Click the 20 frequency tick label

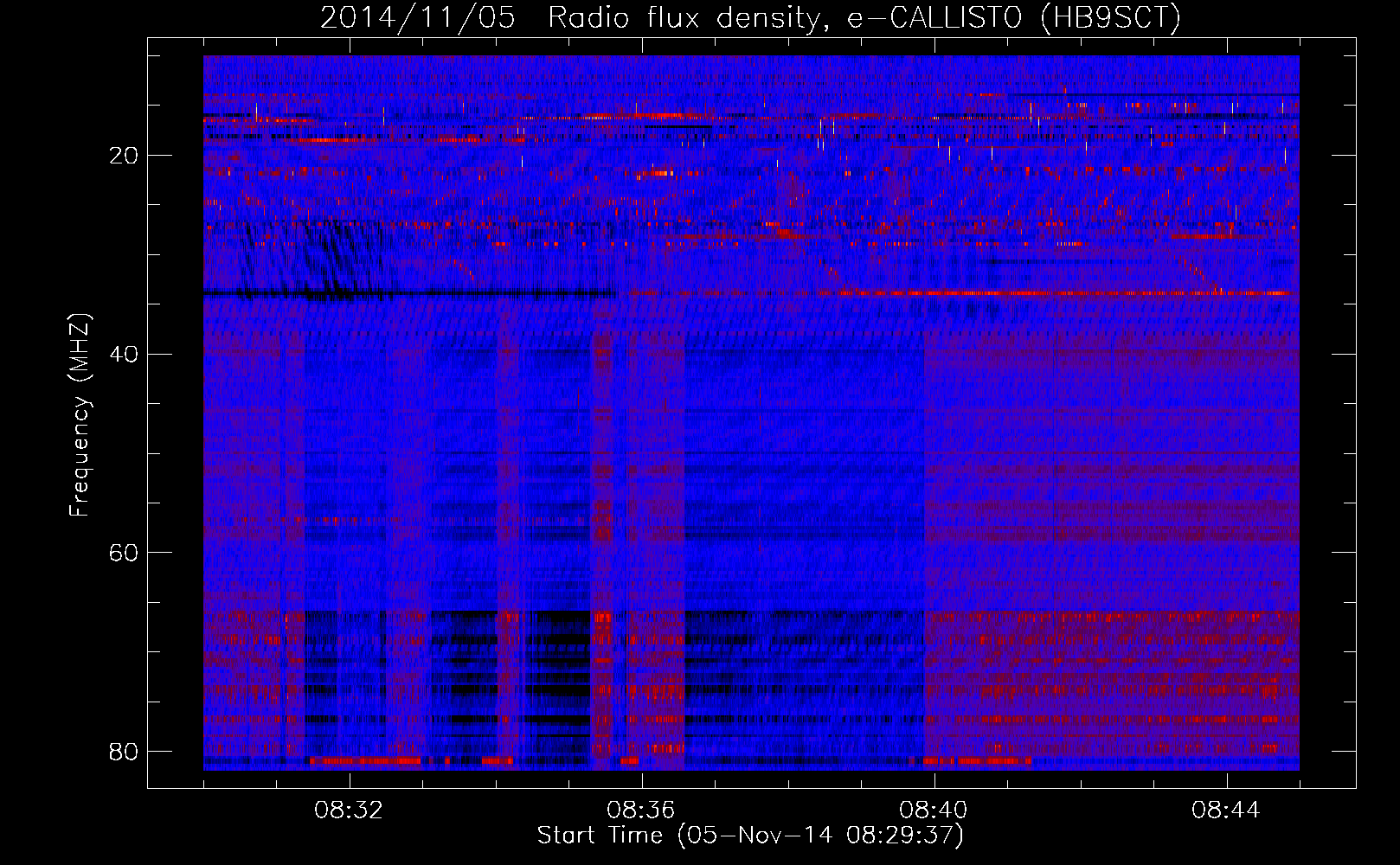125,156
